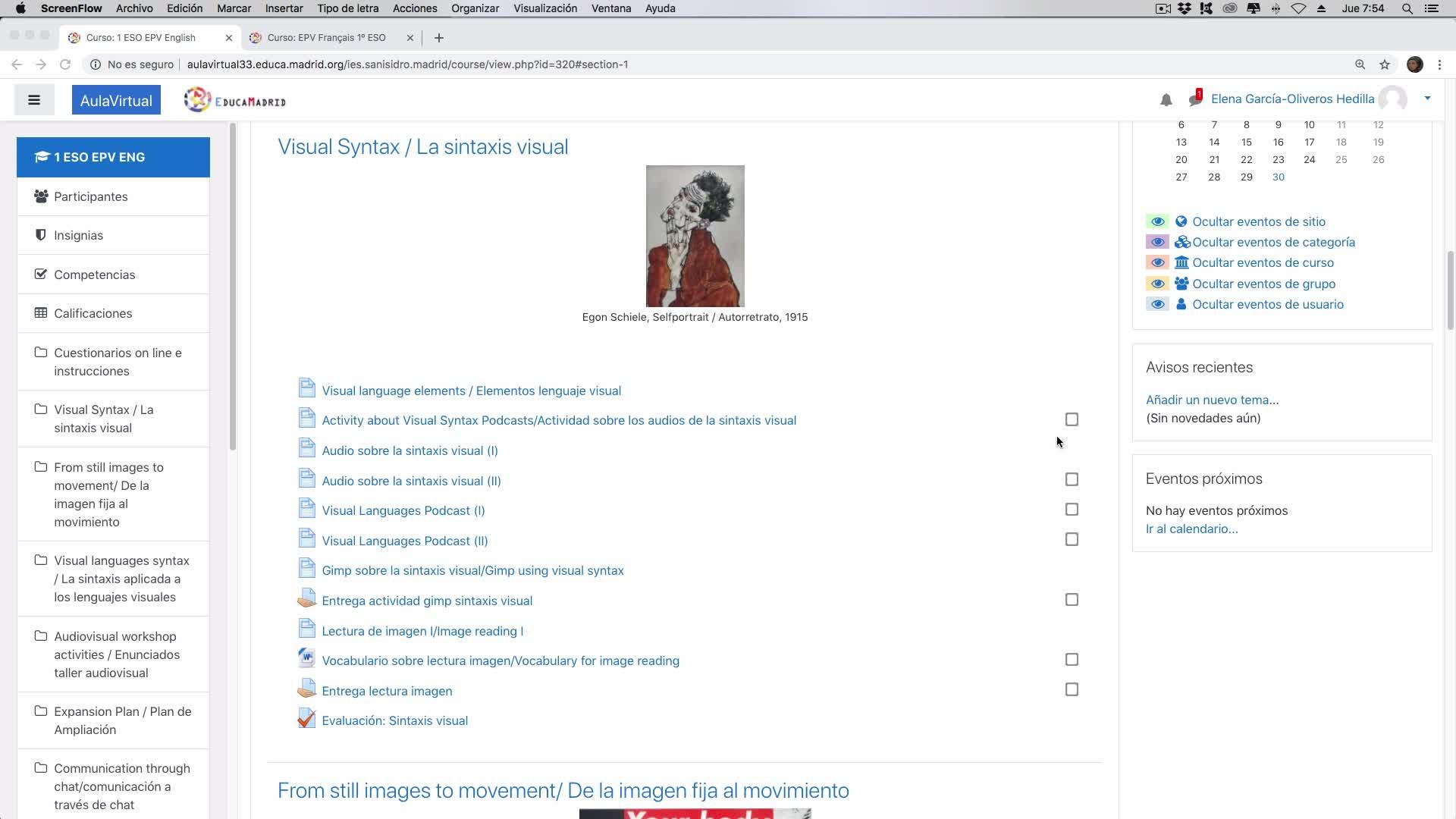Open 'From still images to movement' section heading
This screenshot has height=819, width=1456.
[563, 790]
